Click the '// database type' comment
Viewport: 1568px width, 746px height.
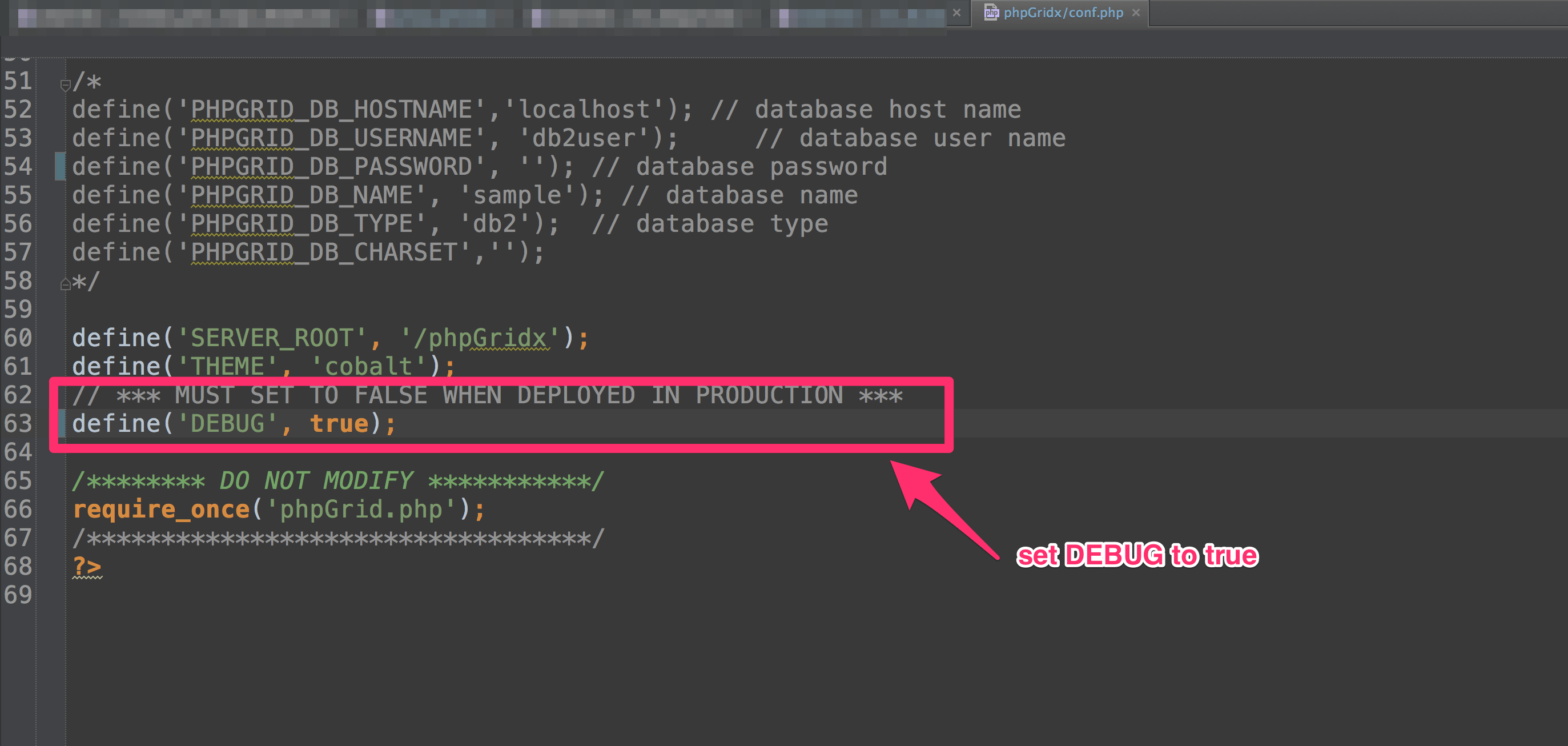tap(710, 224)
